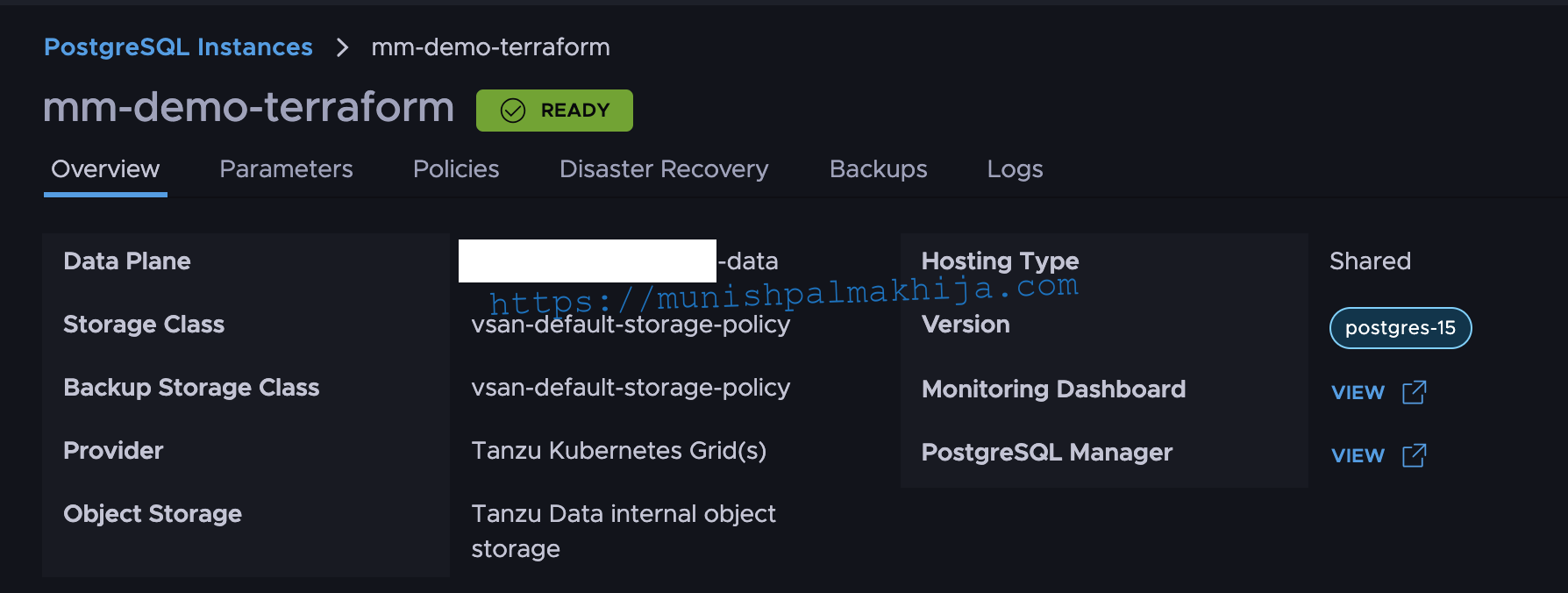
Task: Click the Backup Storage Class label
Action: coord(191,388)
